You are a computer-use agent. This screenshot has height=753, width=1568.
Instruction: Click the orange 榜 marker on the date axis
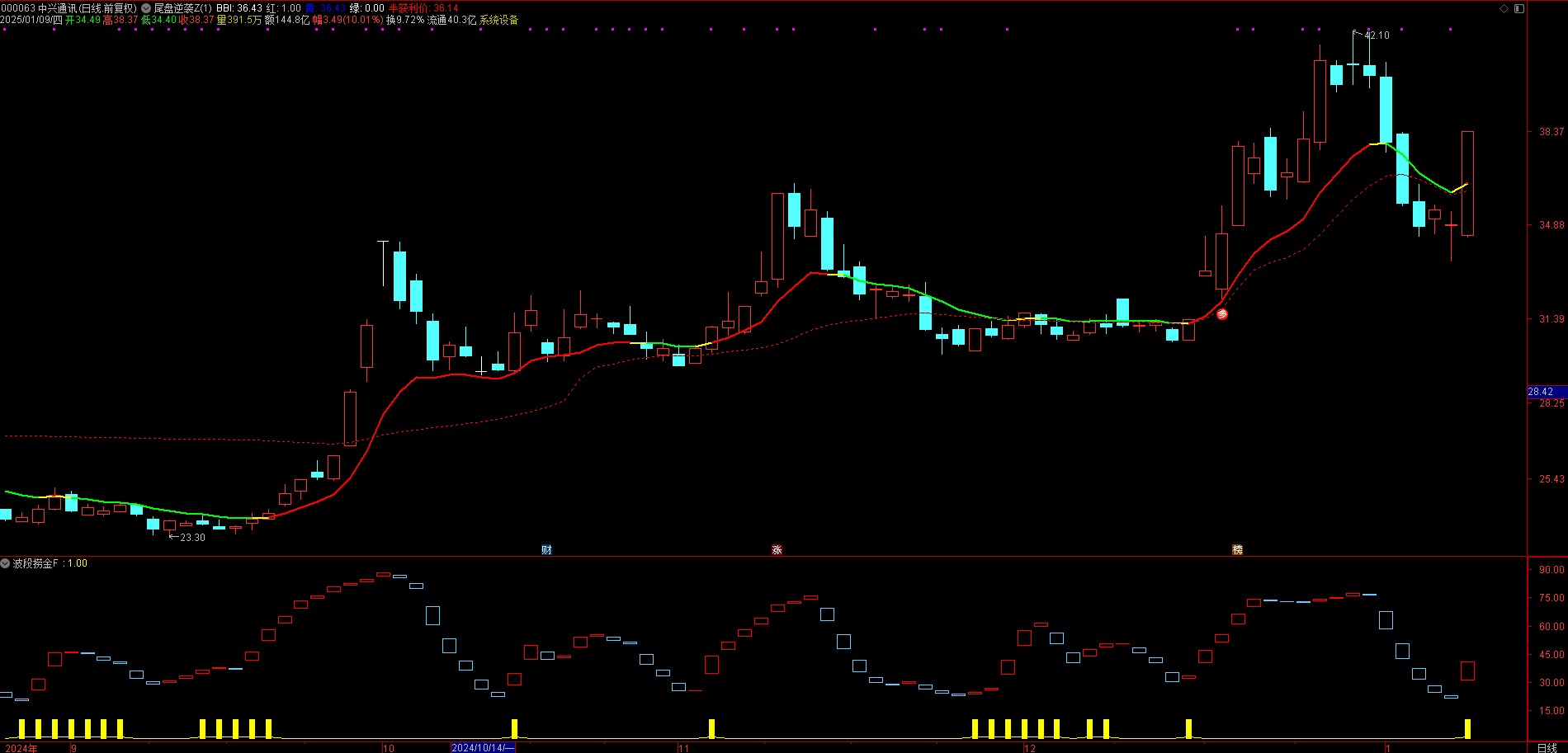[x=1237, y=549]
